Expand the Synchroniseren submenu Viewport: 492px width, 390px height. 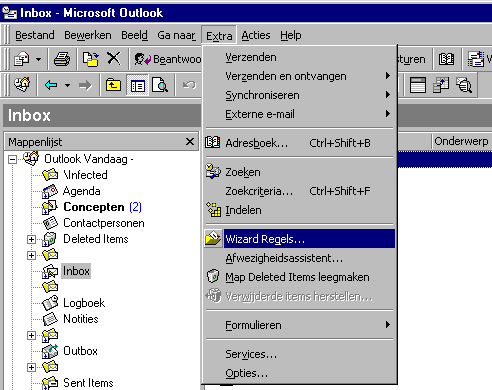(x=299, y=95)
